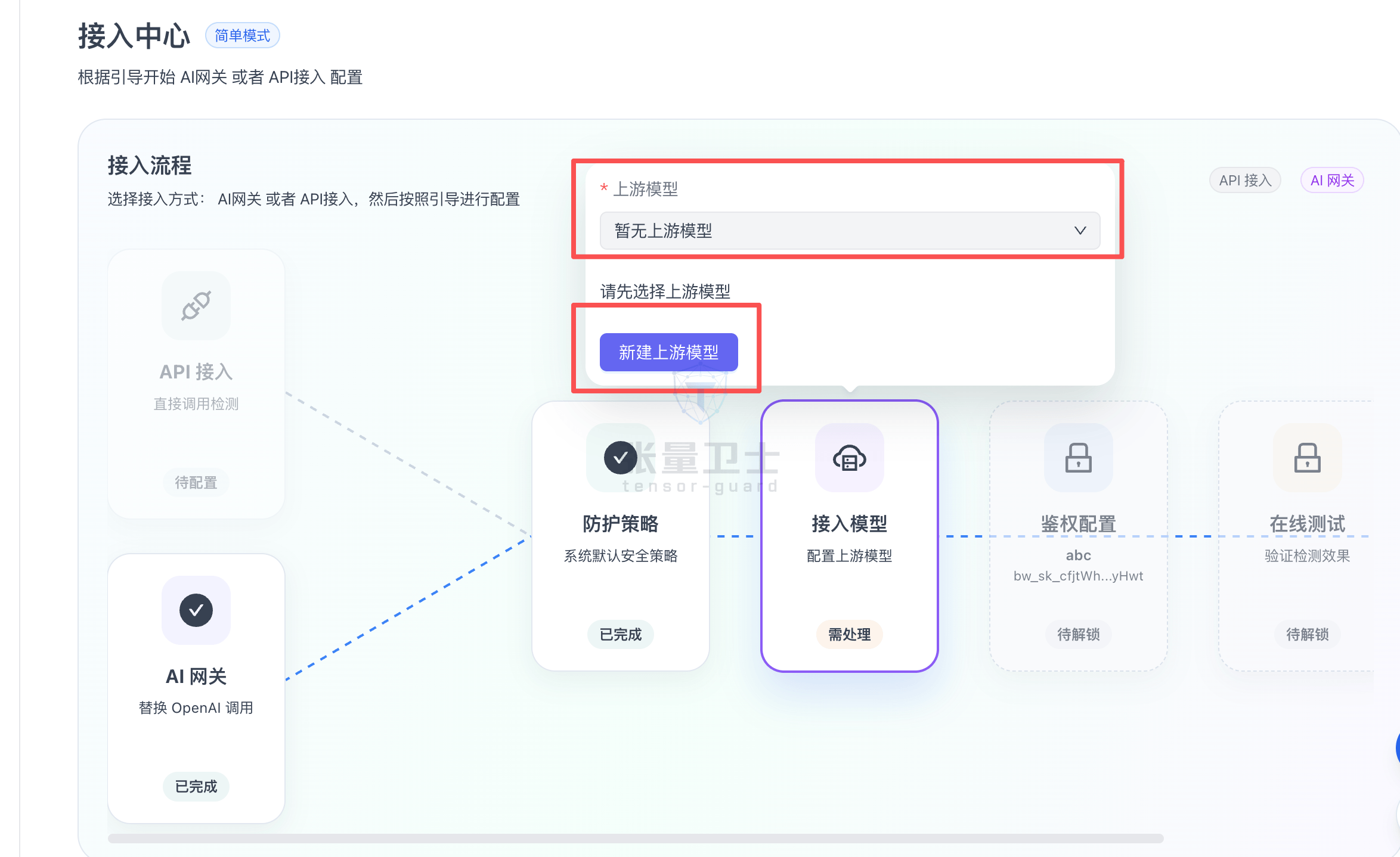Screen dimensions: 1400x857
Task: Click the 直接调用检测 description
Action: coord(196,404)
